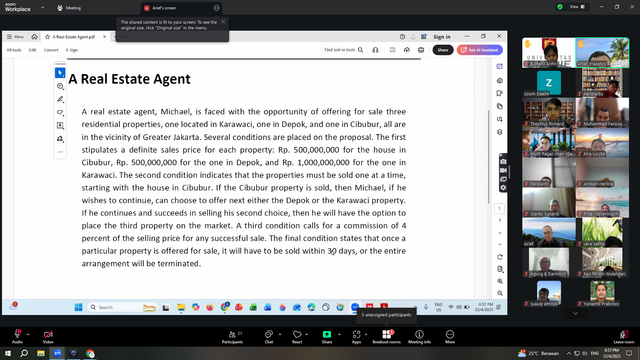Open Arief's screen share options
This screenshot has height=360, width=640.
tap(216, 8)
